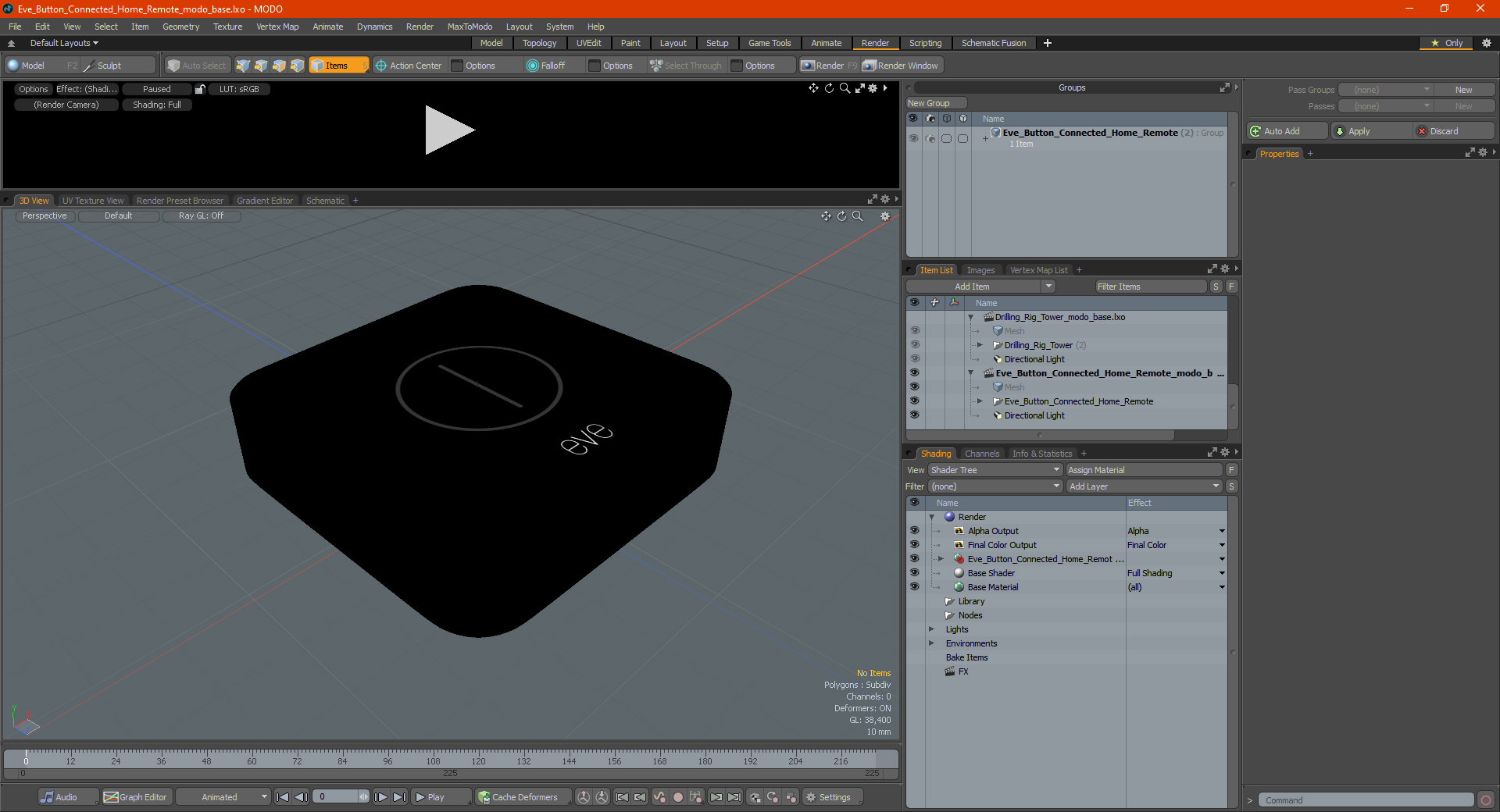
Task: Toggle visibility of Eve_Button_Connected_Home_Remote item
Action: pos(914,401)
